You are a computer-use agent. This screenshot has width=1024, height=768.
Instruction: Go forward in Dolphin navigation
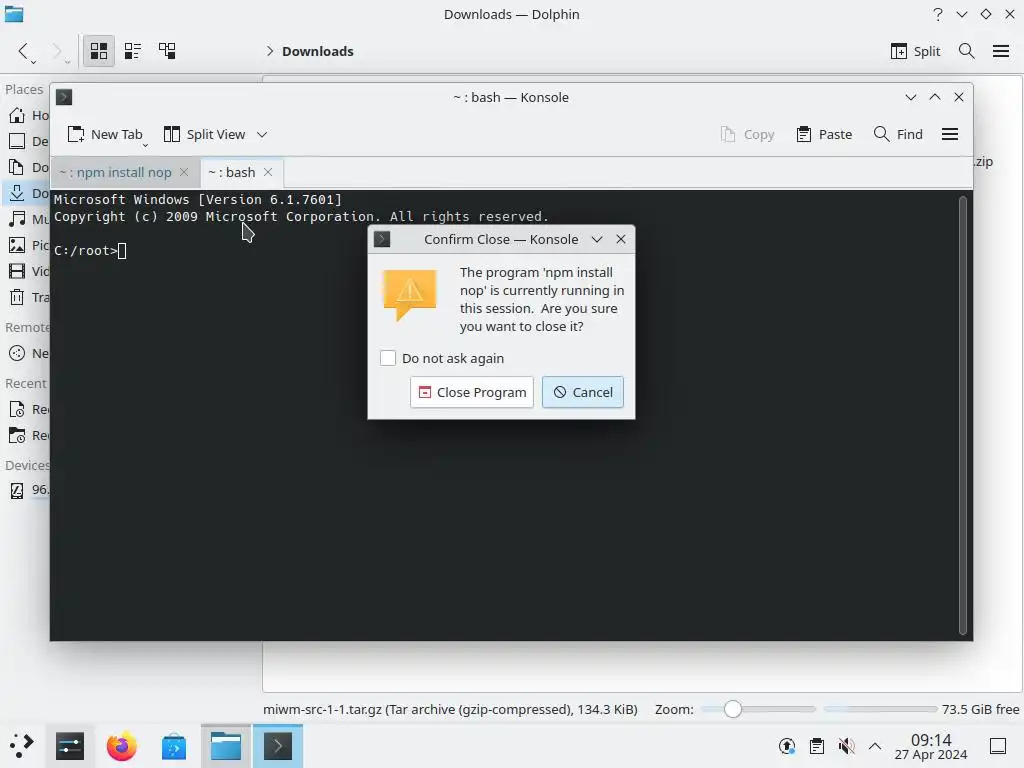pos(57,51)
